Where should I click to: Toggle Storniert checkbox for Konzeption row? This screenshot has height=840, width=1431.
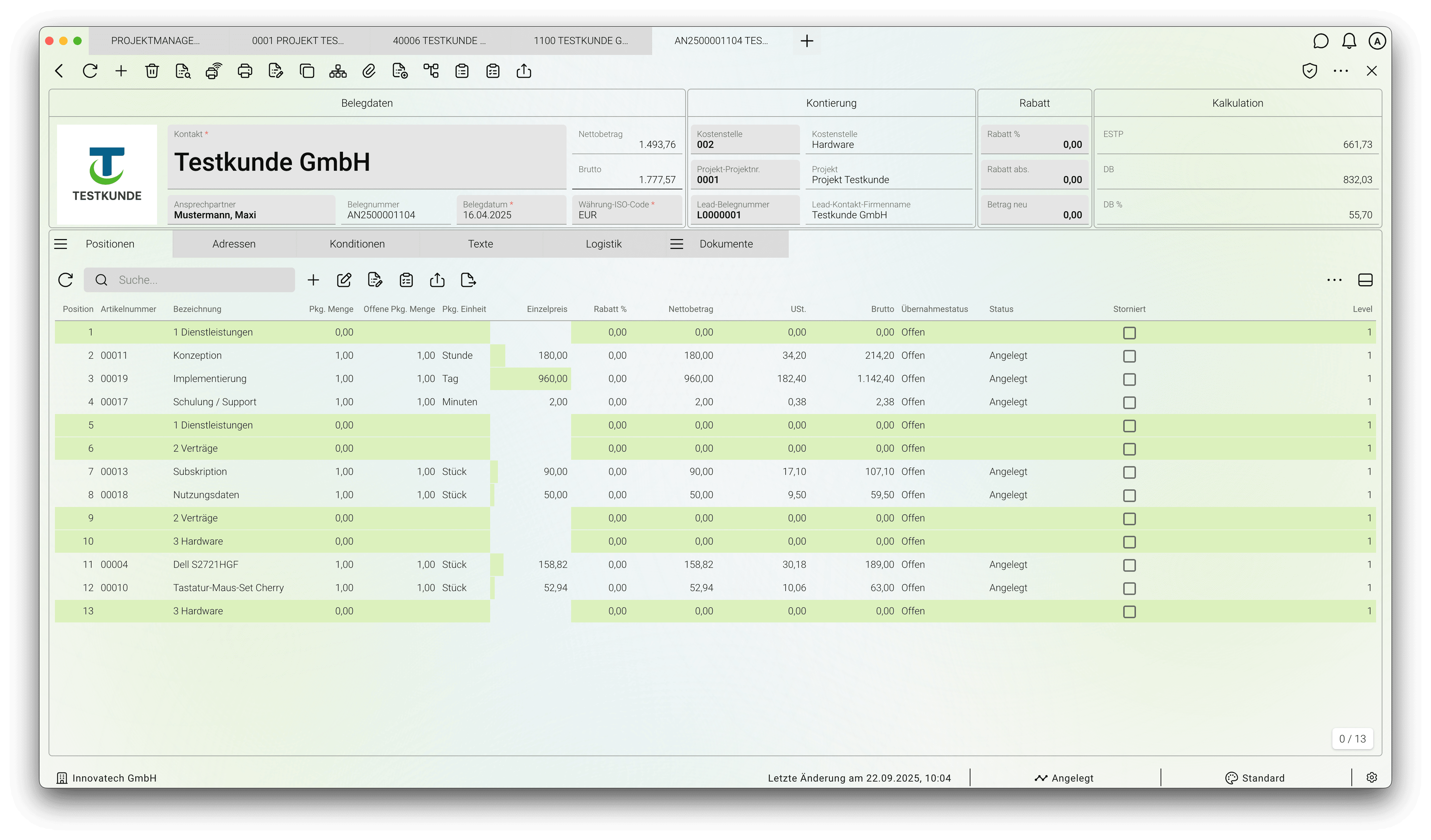1129,356
